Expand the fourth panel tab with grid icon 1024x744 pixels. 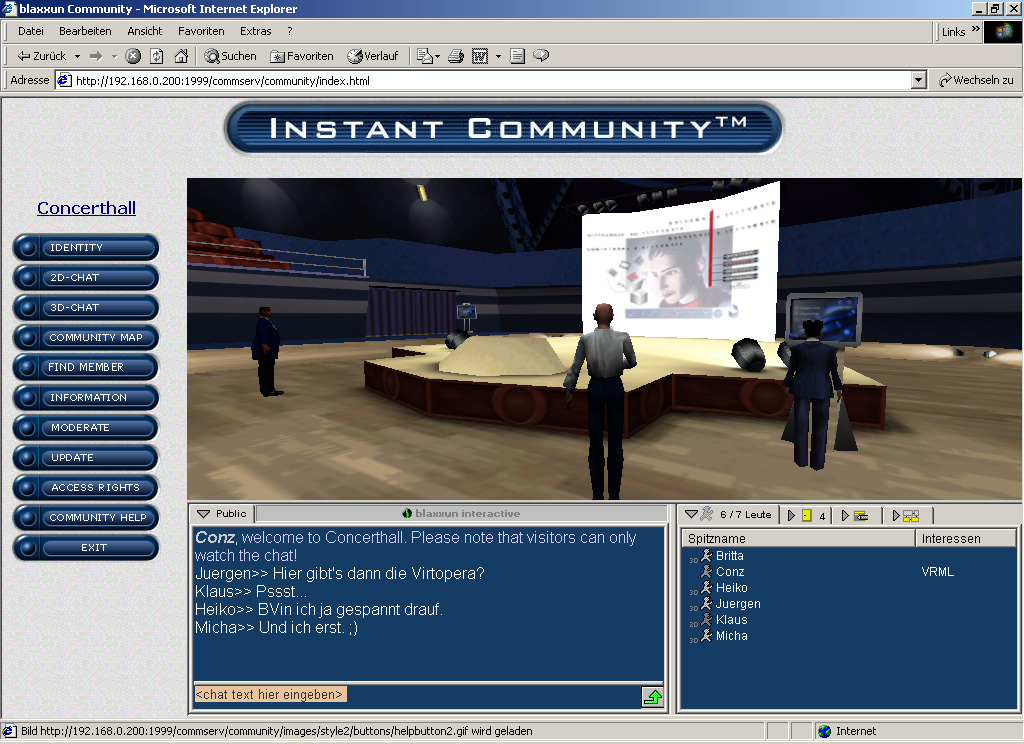[x=896, y=515]
